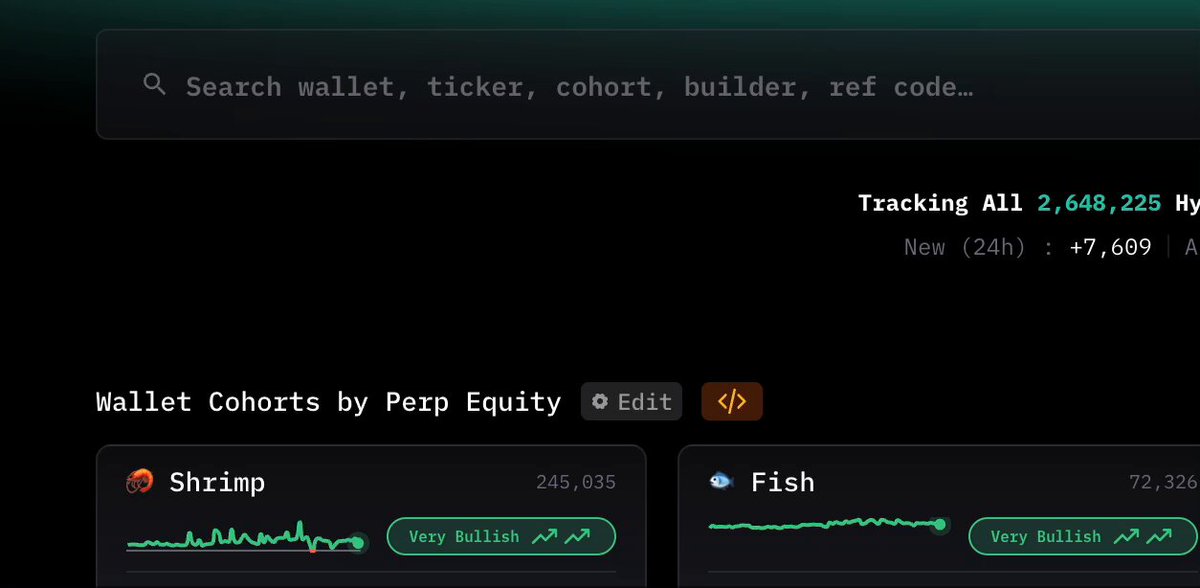Screen dimensions: 1200x588
Task: Click the Shrimp emoji icon
Action: [140, 482]
